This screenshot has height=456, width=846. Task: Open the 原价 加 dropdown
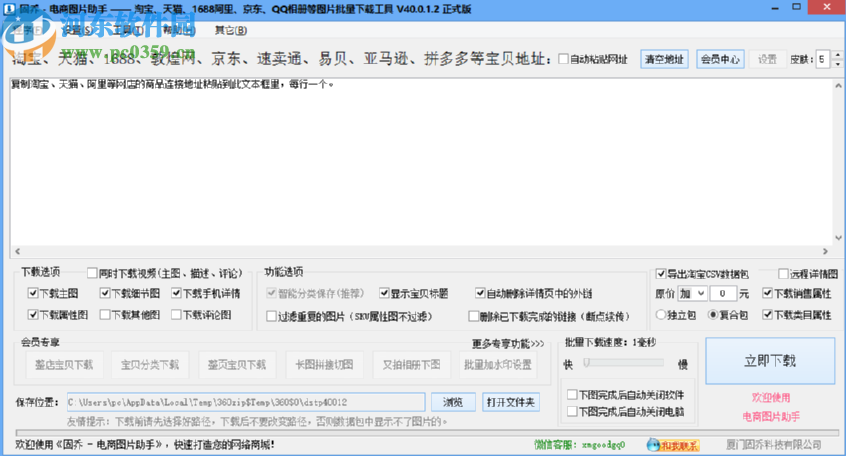coord(692,294)
